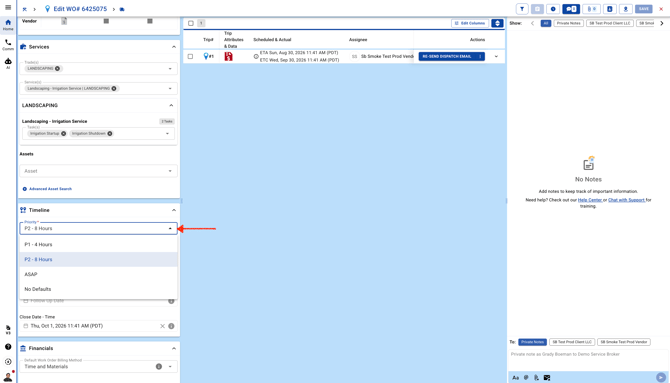Viewport: 670px width, 383px height.
Task: Tick the select-all trips checkbox
Action: [x=191, y=23]
